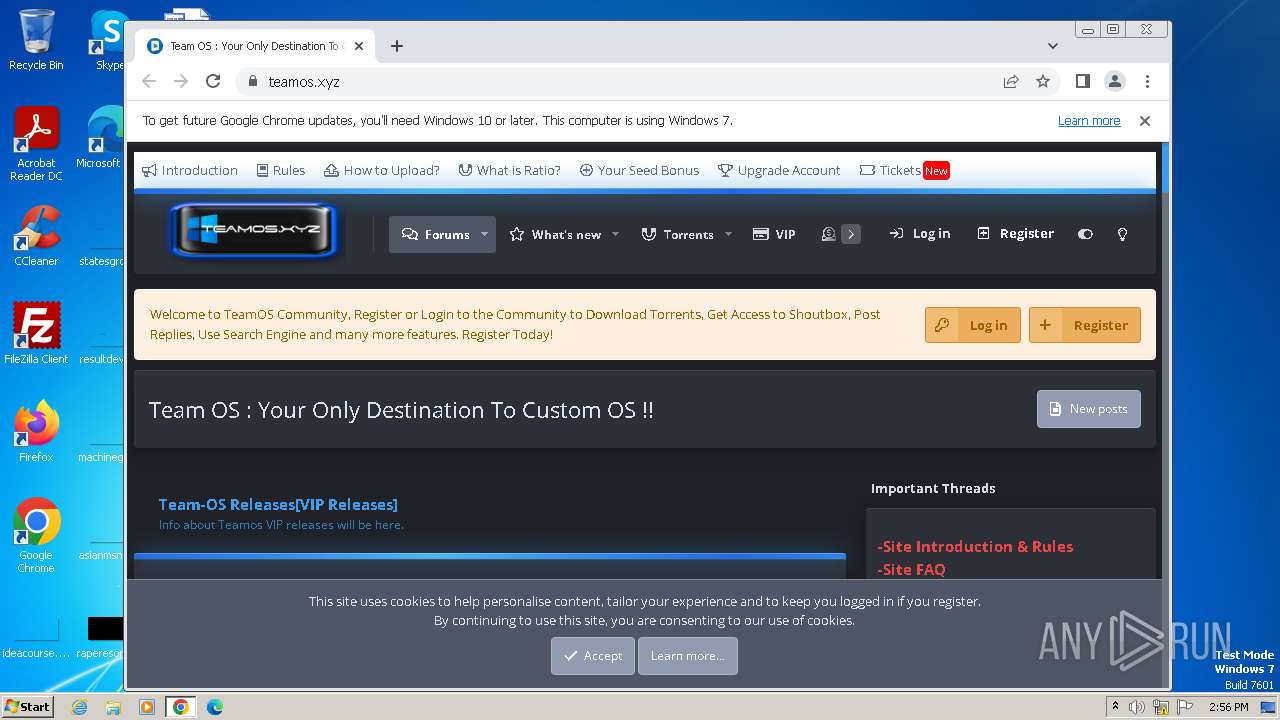Click the lightbulb icon in navbar

click(1122, 234)
